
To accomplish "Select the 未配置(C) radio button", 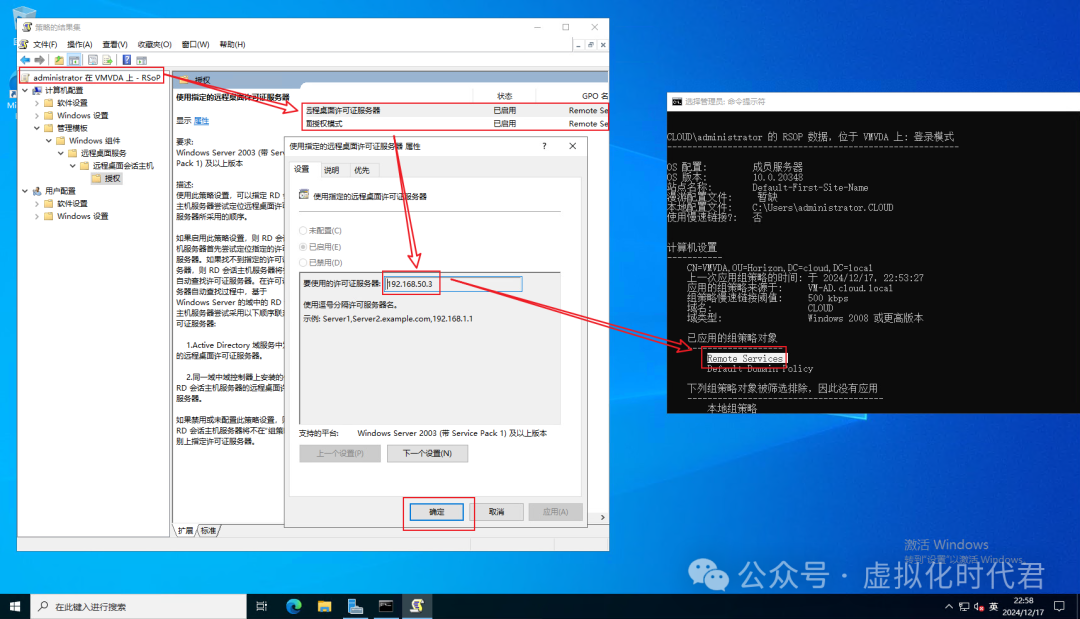I will pos(304,230).
